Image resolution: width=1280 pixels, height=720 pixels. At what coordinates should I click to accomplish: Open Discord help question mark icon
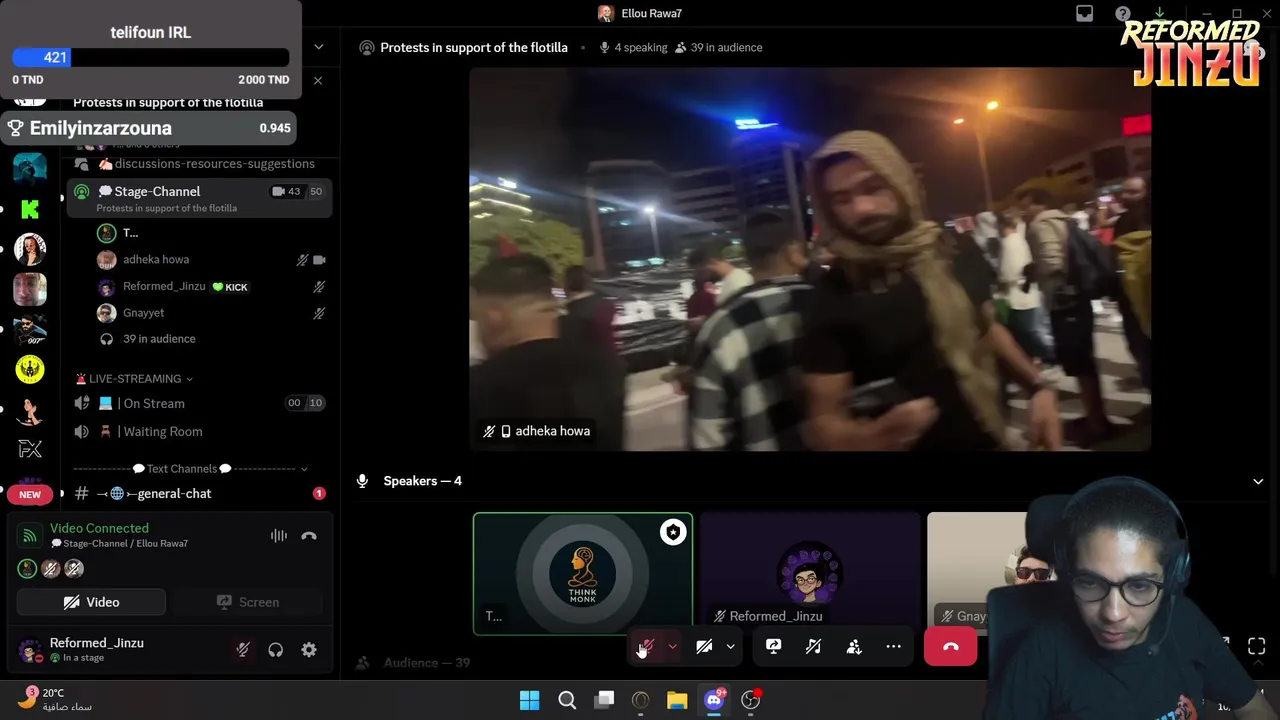(x=1122, y=13)
